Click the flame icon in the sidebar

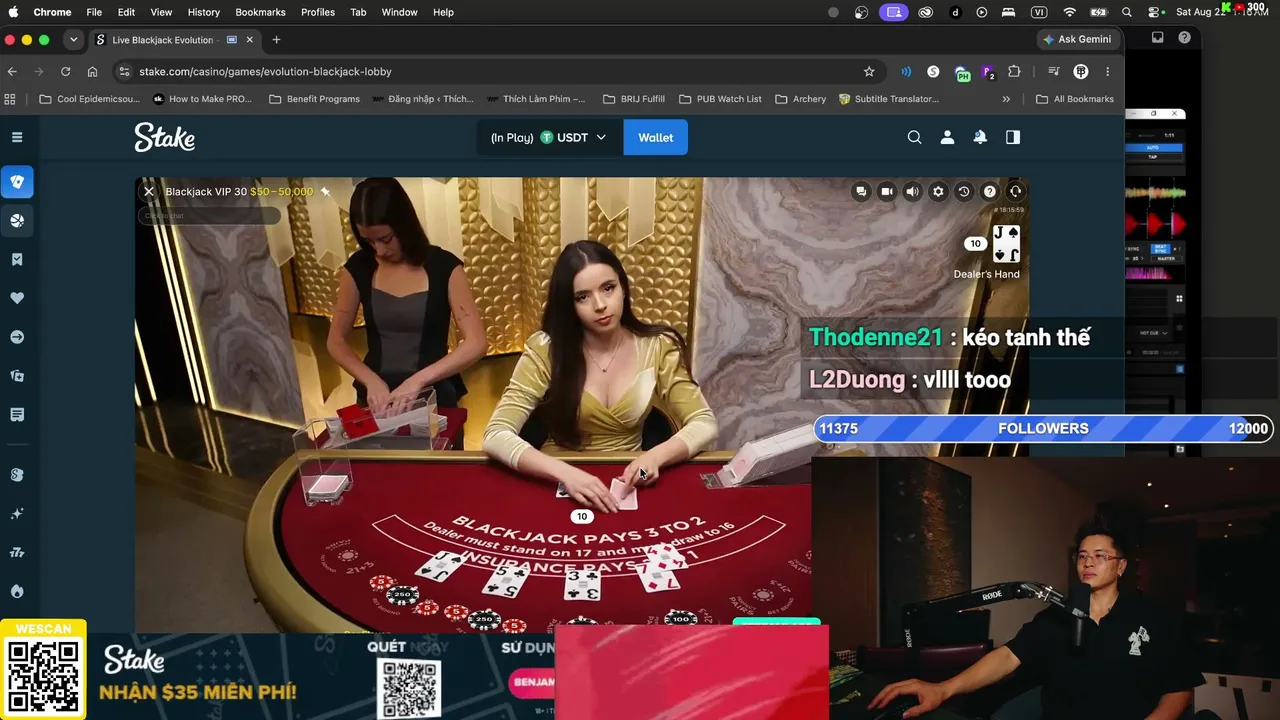pos(17,591)
